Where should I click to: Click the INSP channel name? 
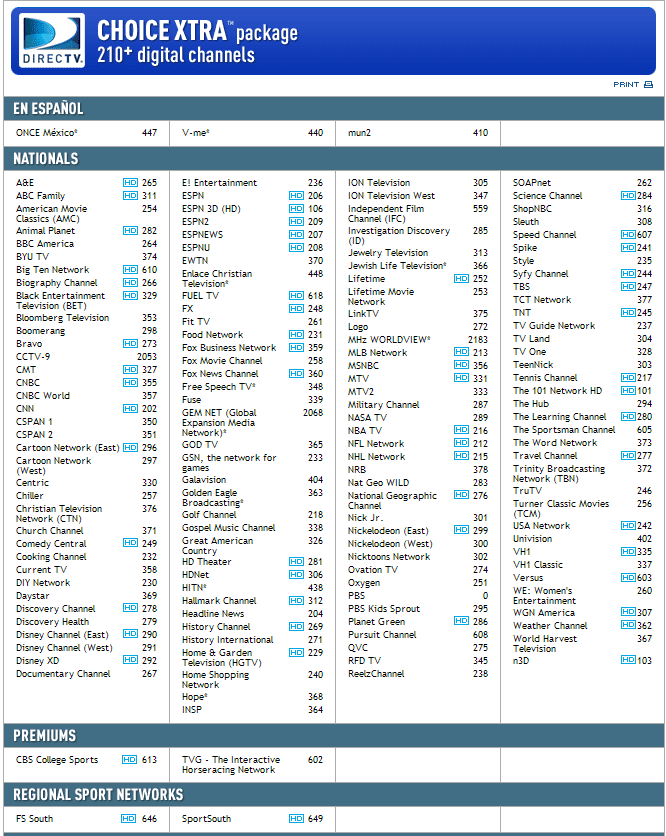click(x=192, y=710)
